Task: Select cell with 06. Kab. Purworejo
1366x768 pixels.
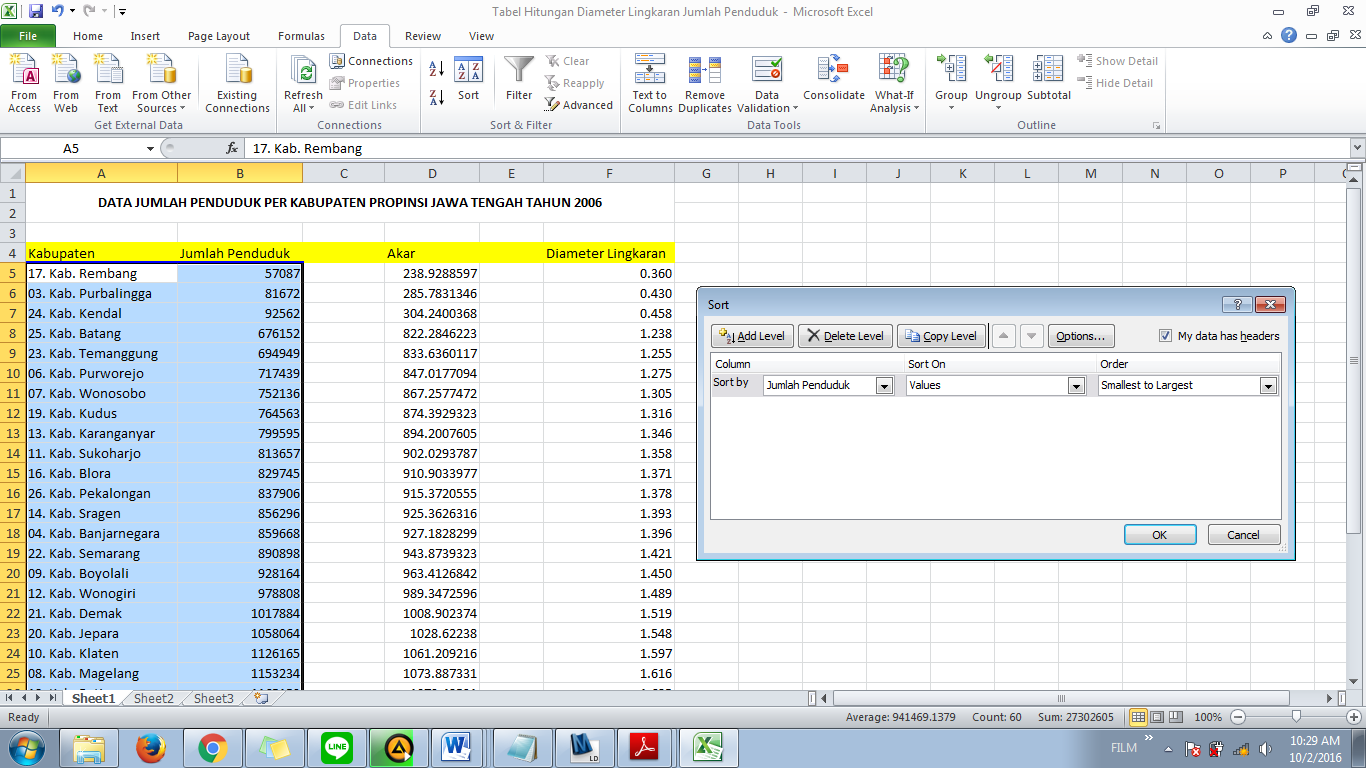Action: 102,373
